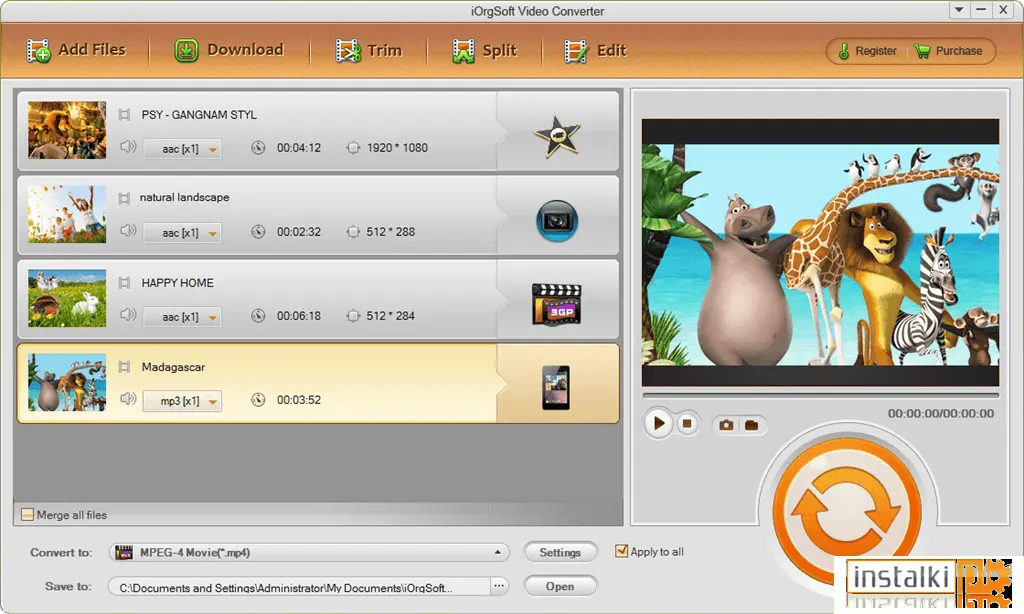
Task: Select the PSY - GANGNAM STYL video thumbnail
Action: [67, 130]
